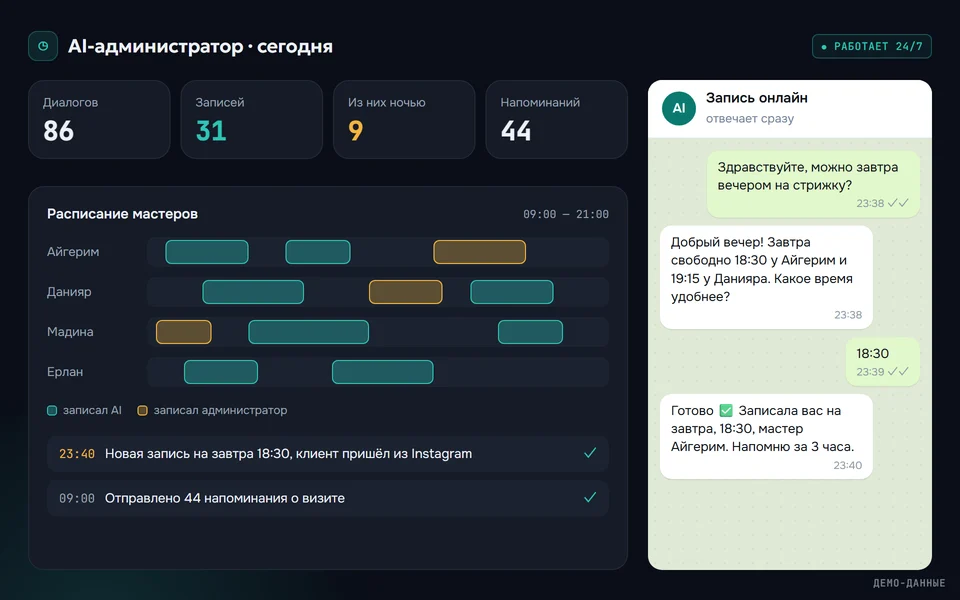Click the green check emoji after Готово
Screen dimensions: 960x600
pyautogui.click(x=726, y=410)
